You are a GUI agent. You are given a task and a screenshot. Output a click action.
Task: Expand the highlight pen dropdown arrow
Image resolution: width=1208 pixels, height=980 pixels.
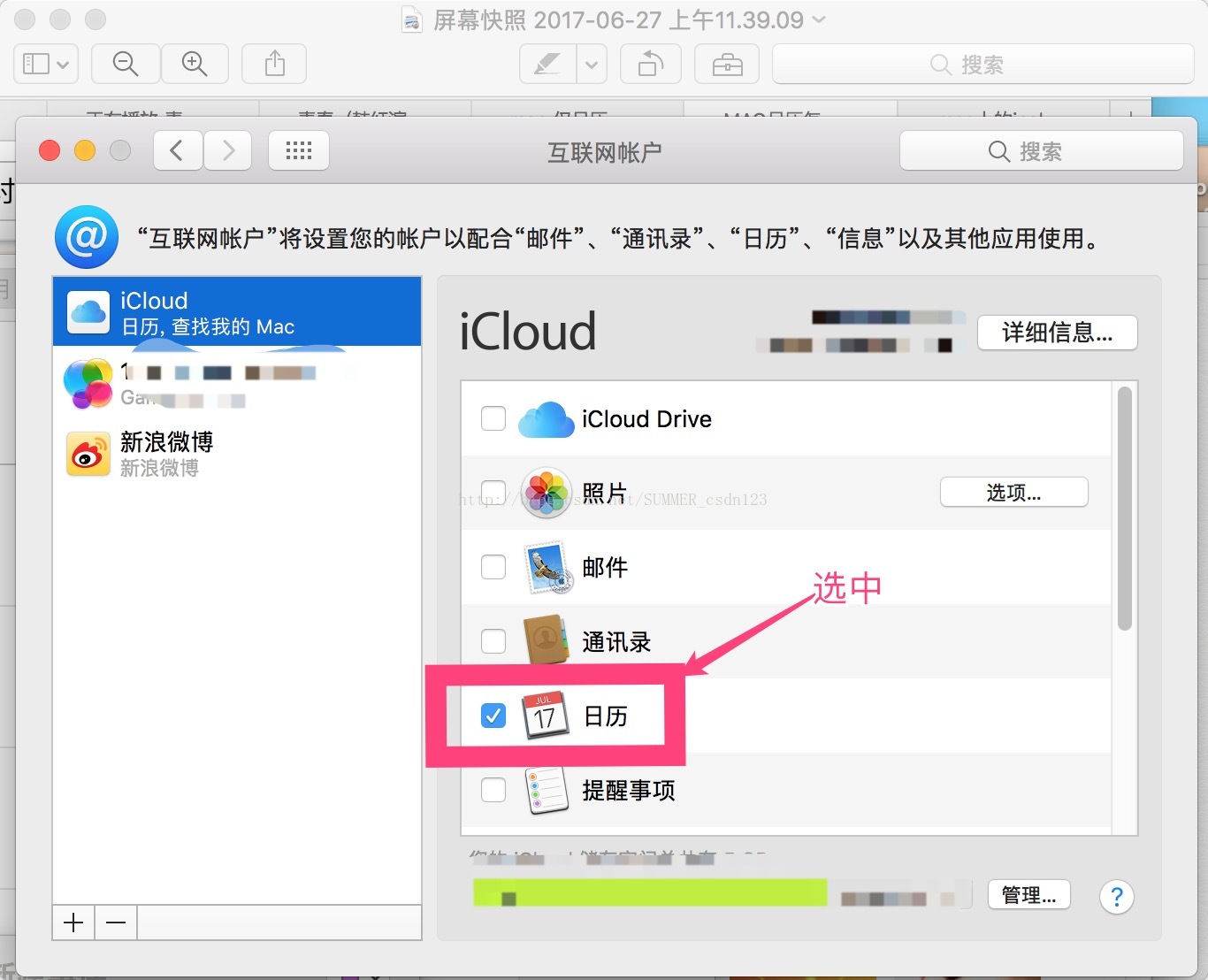(x=592, y=64)
